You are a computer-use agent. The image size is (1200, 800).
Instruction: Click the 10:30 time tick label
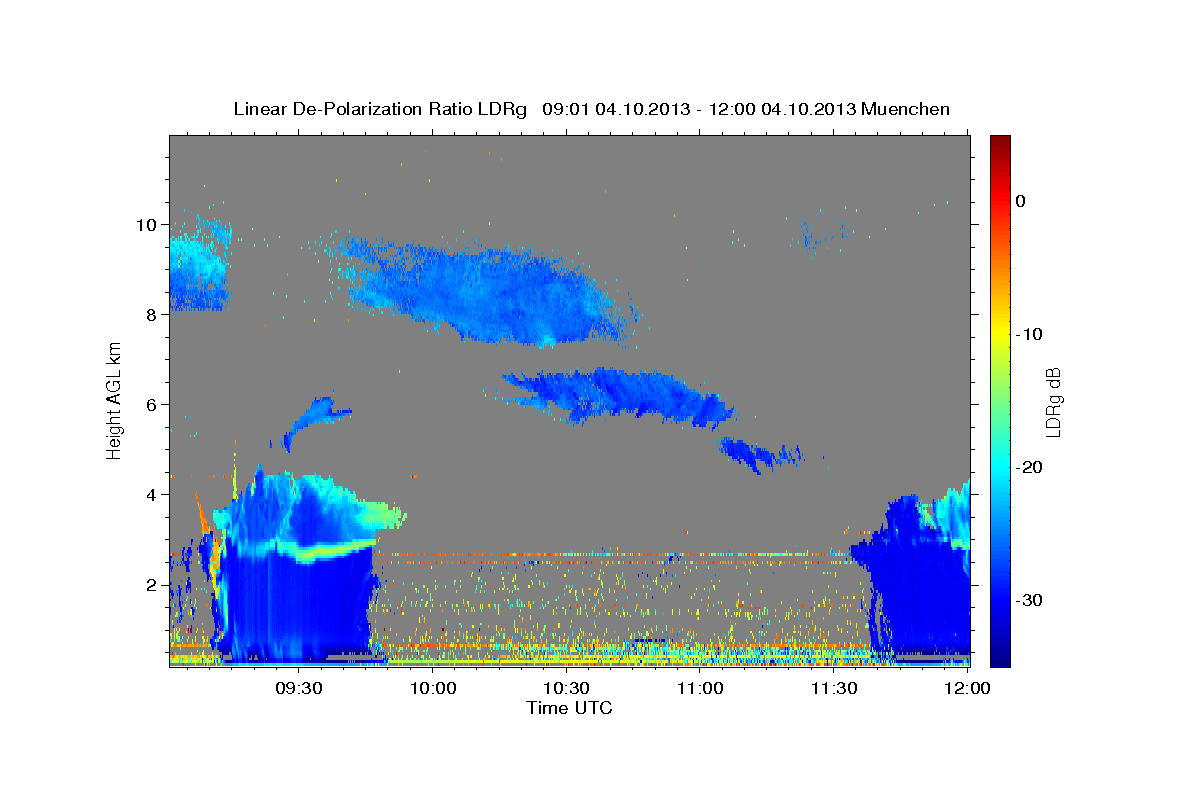(566, 688)
